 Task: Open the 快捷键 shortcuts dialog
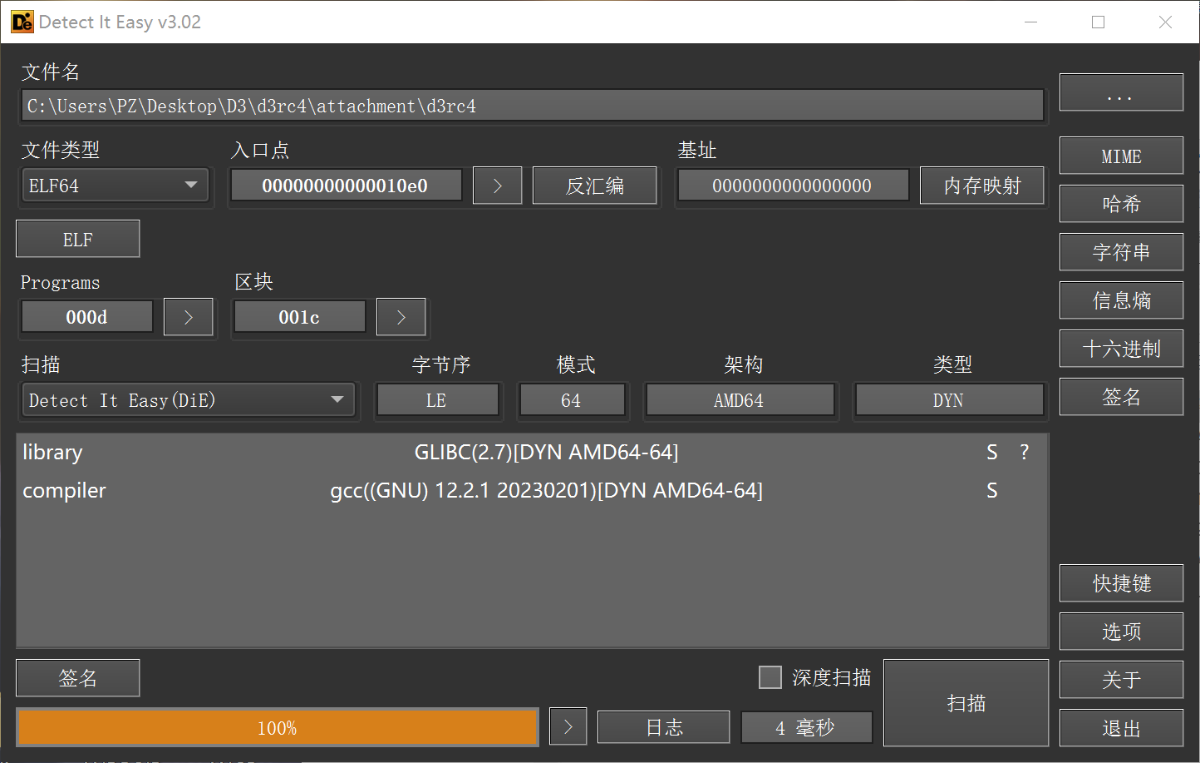tap(1121, 583)
